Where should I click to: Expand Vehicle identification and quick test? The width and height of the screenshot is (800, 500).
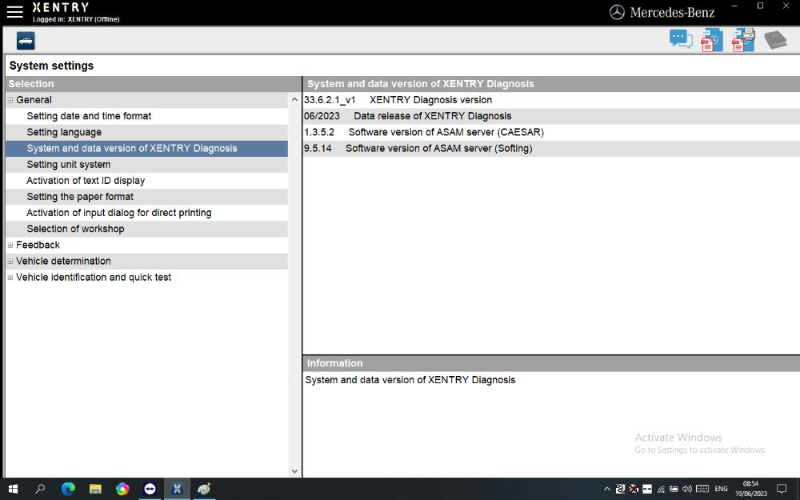(x=11, y=277)
